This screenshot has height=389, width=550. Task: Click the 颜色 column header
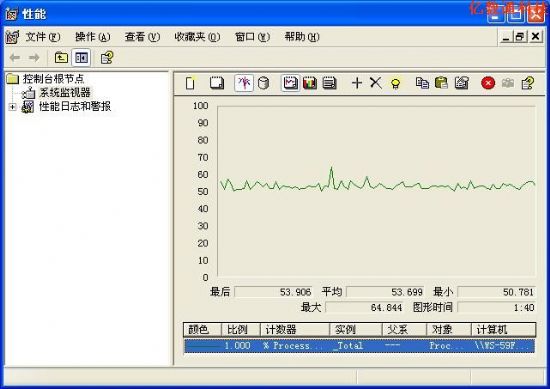click(202, 329)
